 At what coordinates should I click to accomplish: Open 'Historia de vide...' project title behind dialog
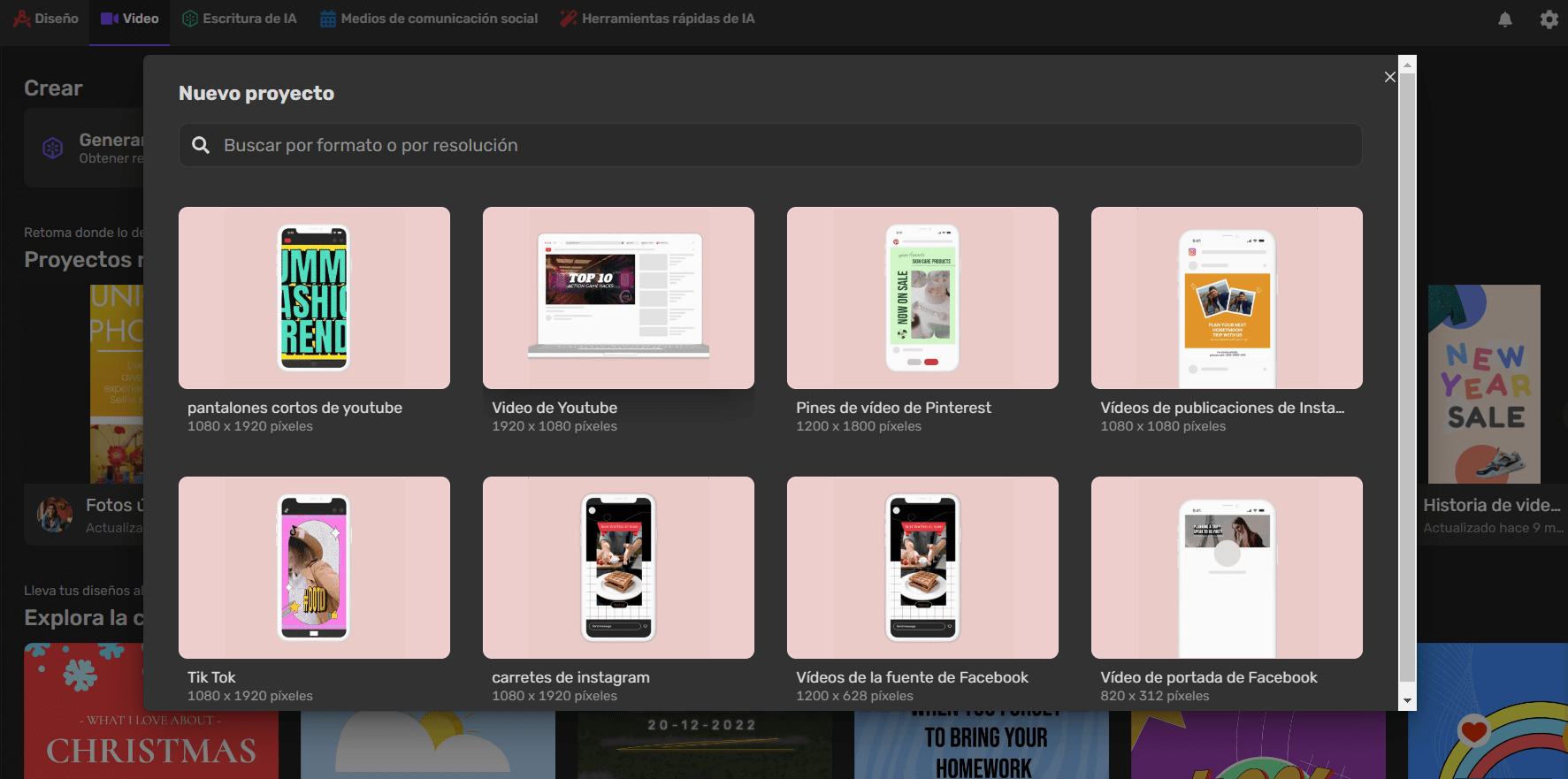click(x=1491, y=505)
